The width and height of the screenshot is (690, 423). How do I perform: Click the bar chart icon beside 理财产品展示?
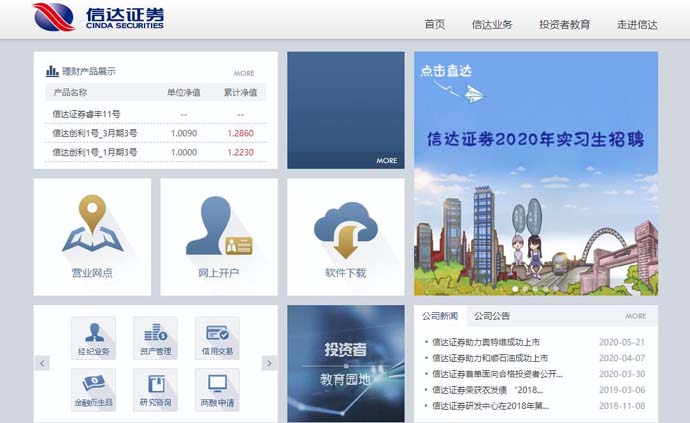(x=52, y=71)
